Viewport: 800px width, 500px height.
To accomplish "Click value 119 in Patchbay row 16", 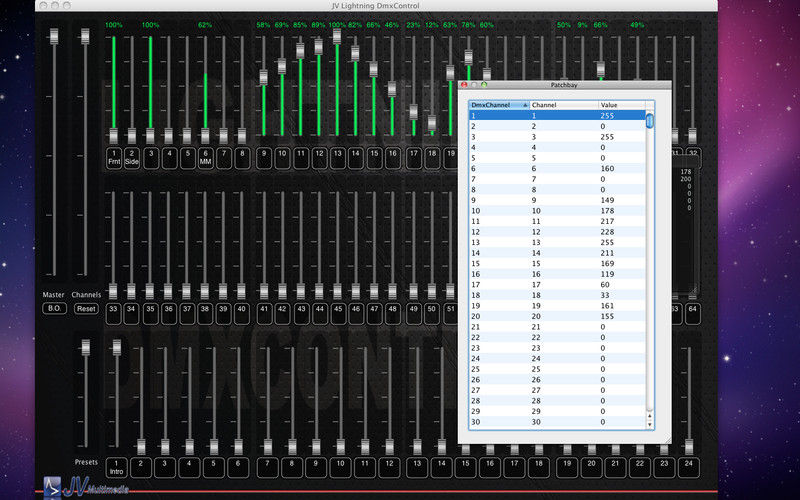I will 607,274.
